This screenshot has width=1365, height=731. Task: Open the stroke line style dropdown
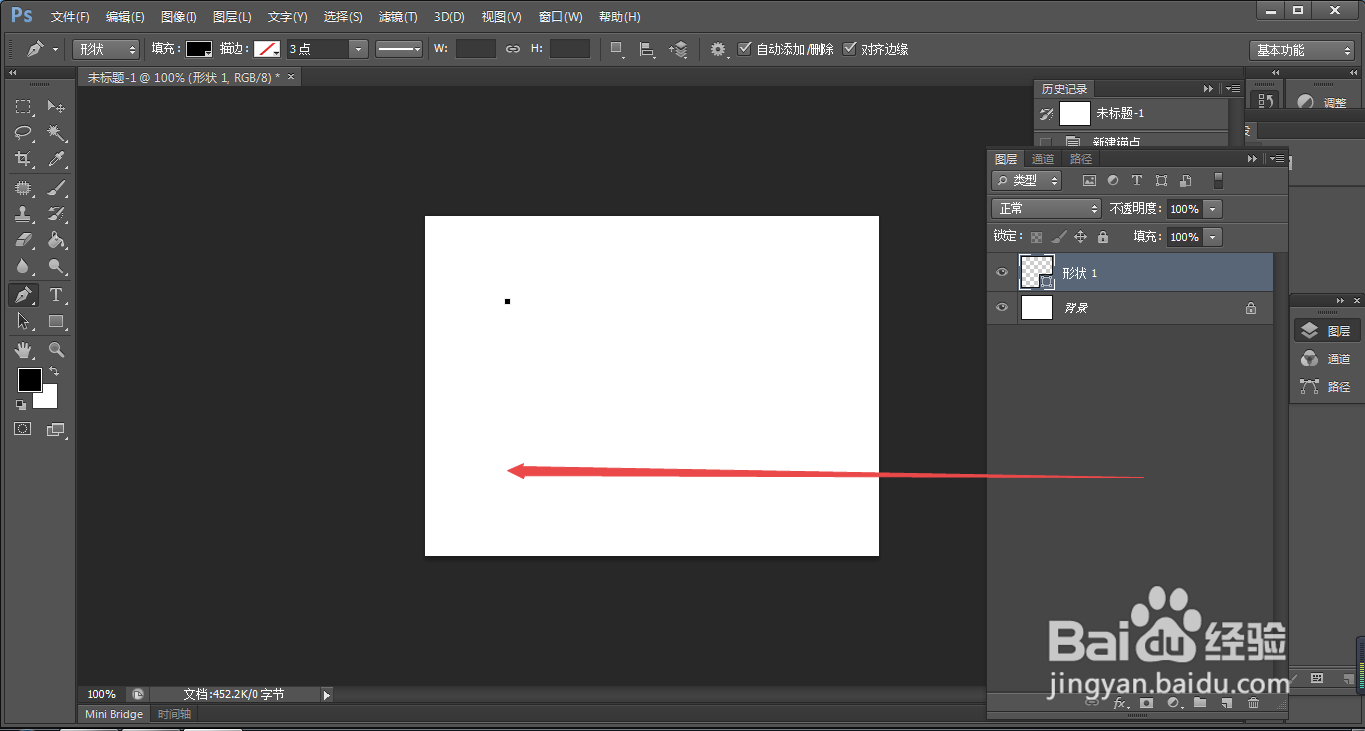(399, 49)
